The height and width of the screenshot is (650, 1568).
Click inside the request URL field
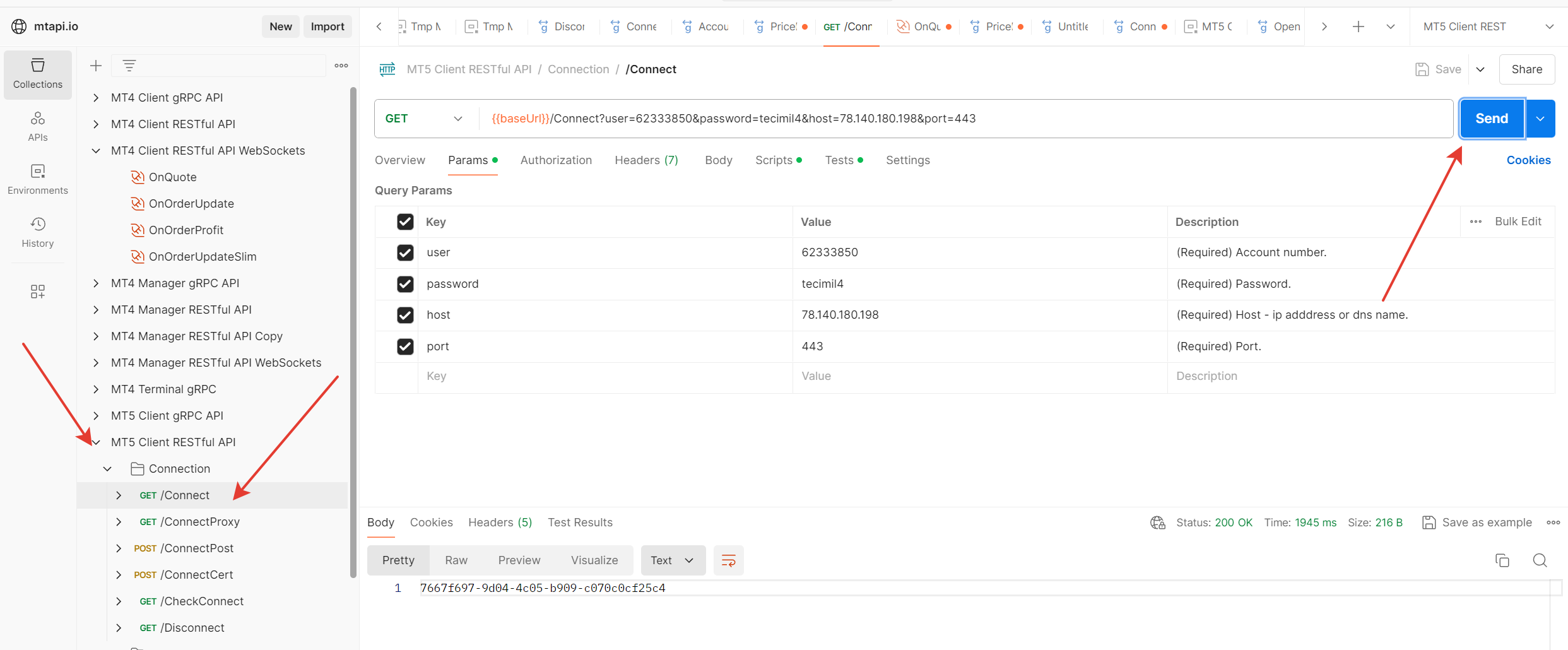click(883, 118)
